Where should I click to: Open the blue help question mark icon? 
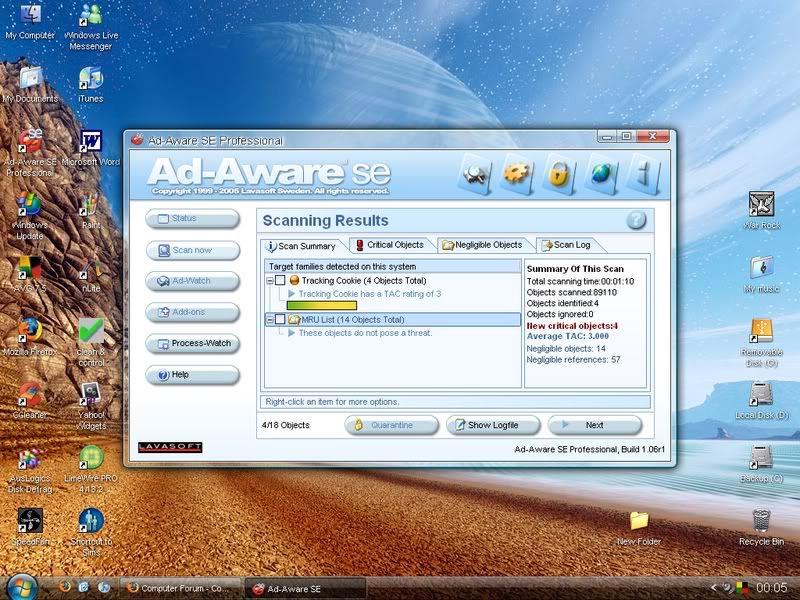(x=636, y=221)
